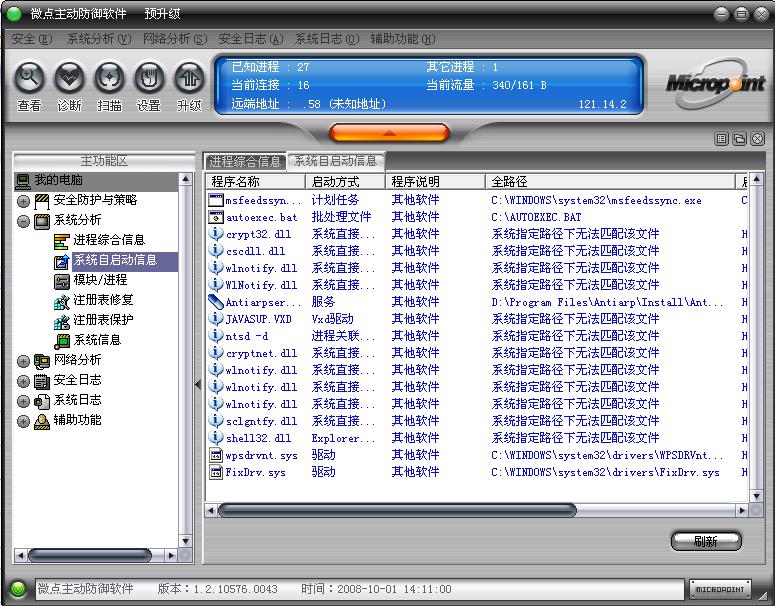Select the crypt32.dll row
The height and width of the screenshot is (606, 775).
tap(477, 234)
